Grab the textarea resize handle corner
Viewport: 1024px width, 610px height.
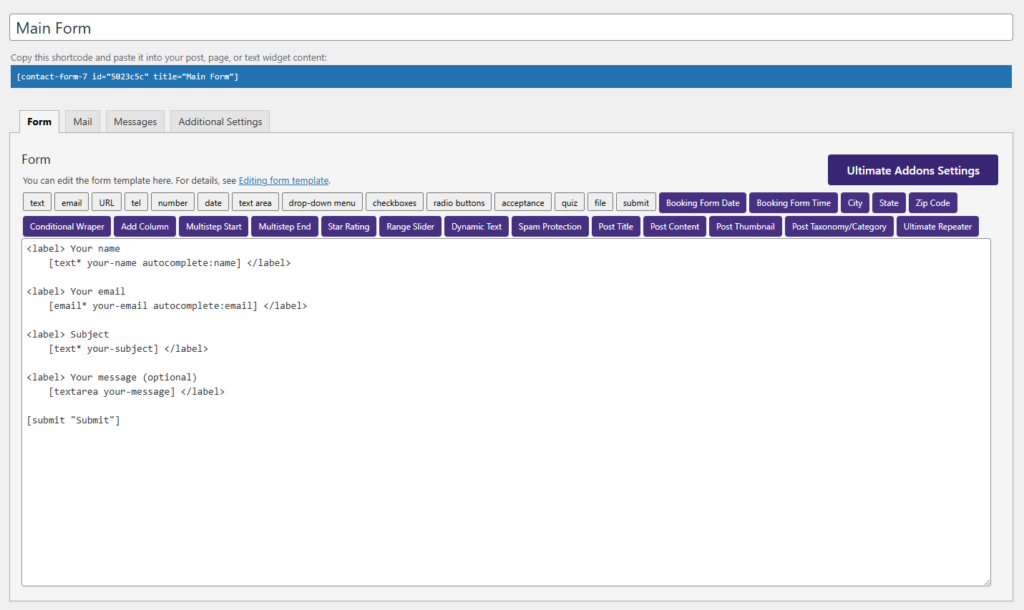986,582
